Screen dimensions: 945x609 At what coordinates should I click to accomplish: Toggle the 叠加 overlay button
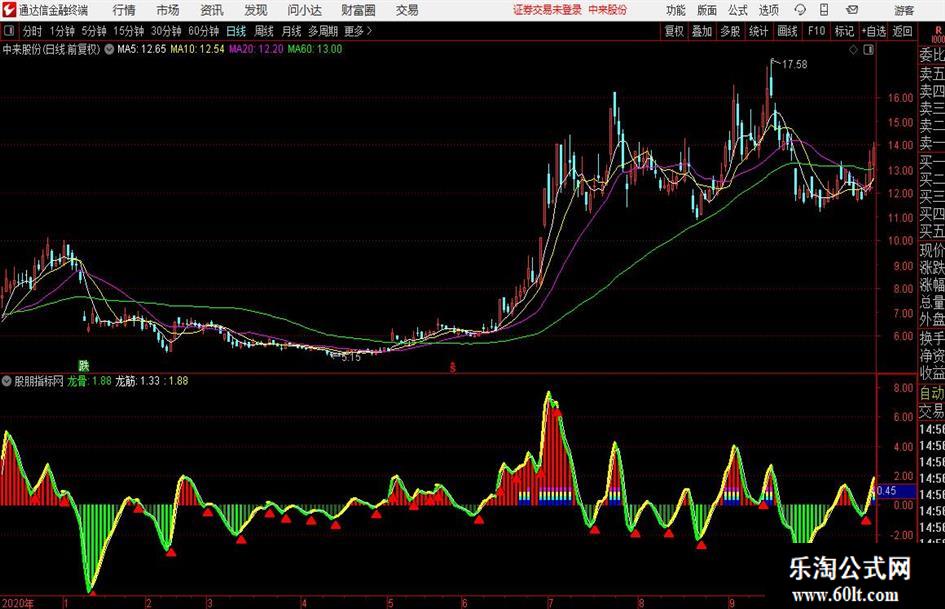[702, 31]
